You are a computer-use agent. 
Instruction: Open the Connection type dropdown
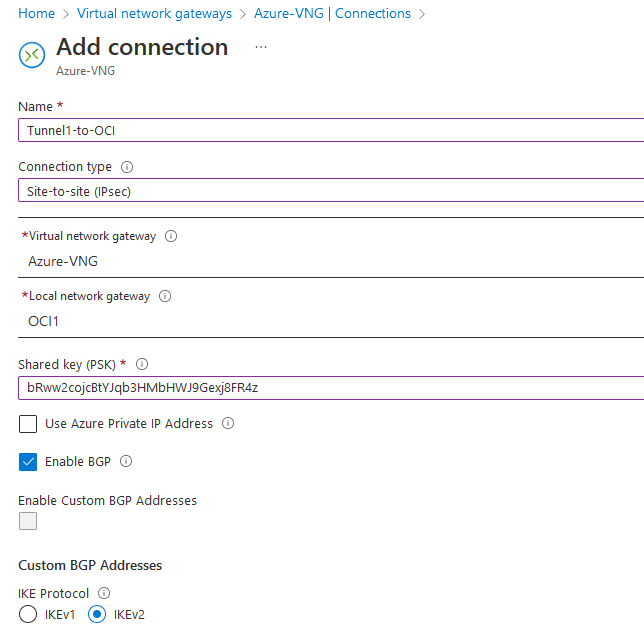[x=330, y=190]
